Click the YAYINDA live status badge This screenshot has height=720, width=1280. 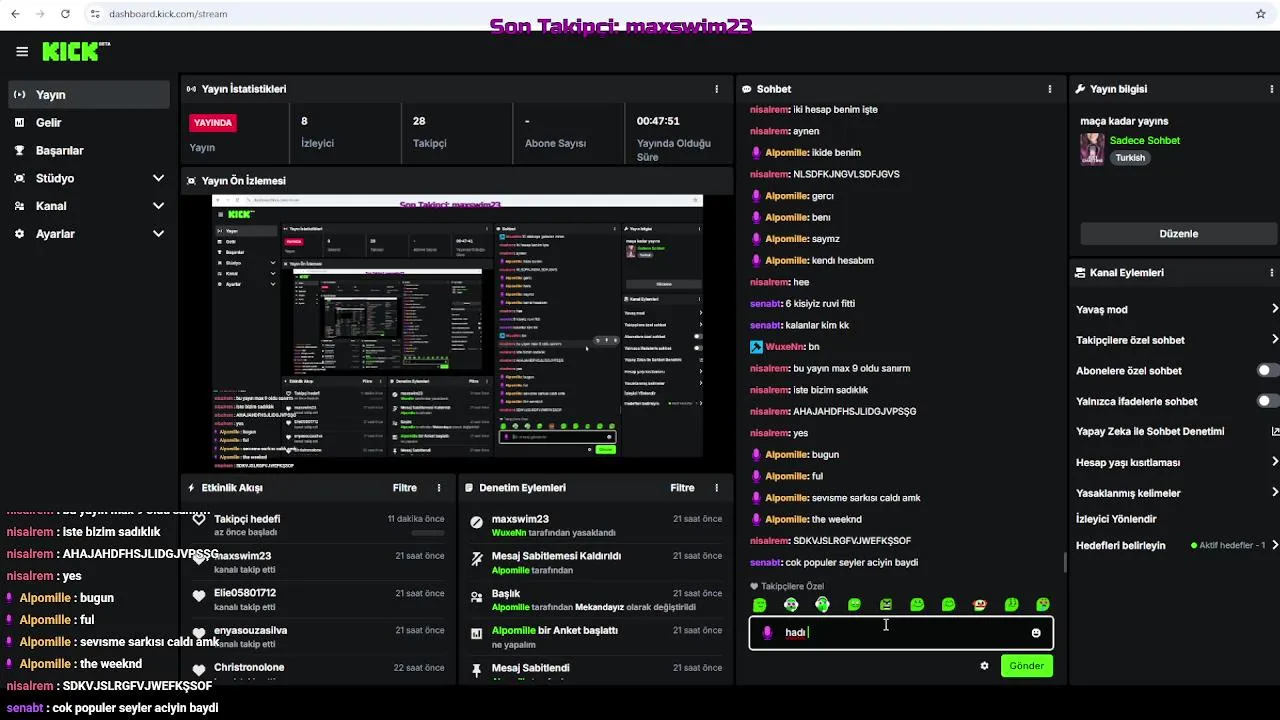point(213,122)
